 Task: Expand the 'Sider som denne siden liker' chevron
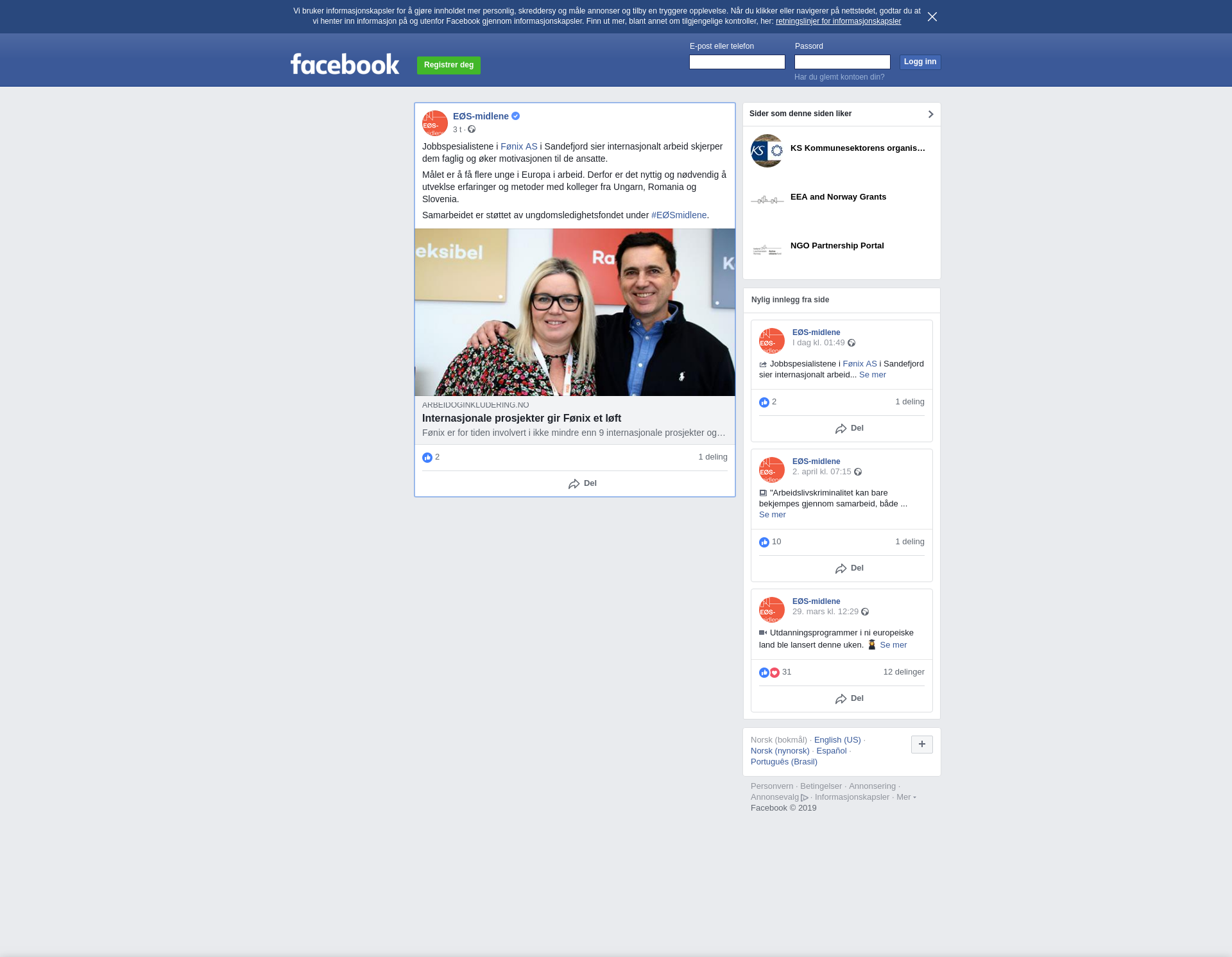pyautogui.click(x=930, y=114)
